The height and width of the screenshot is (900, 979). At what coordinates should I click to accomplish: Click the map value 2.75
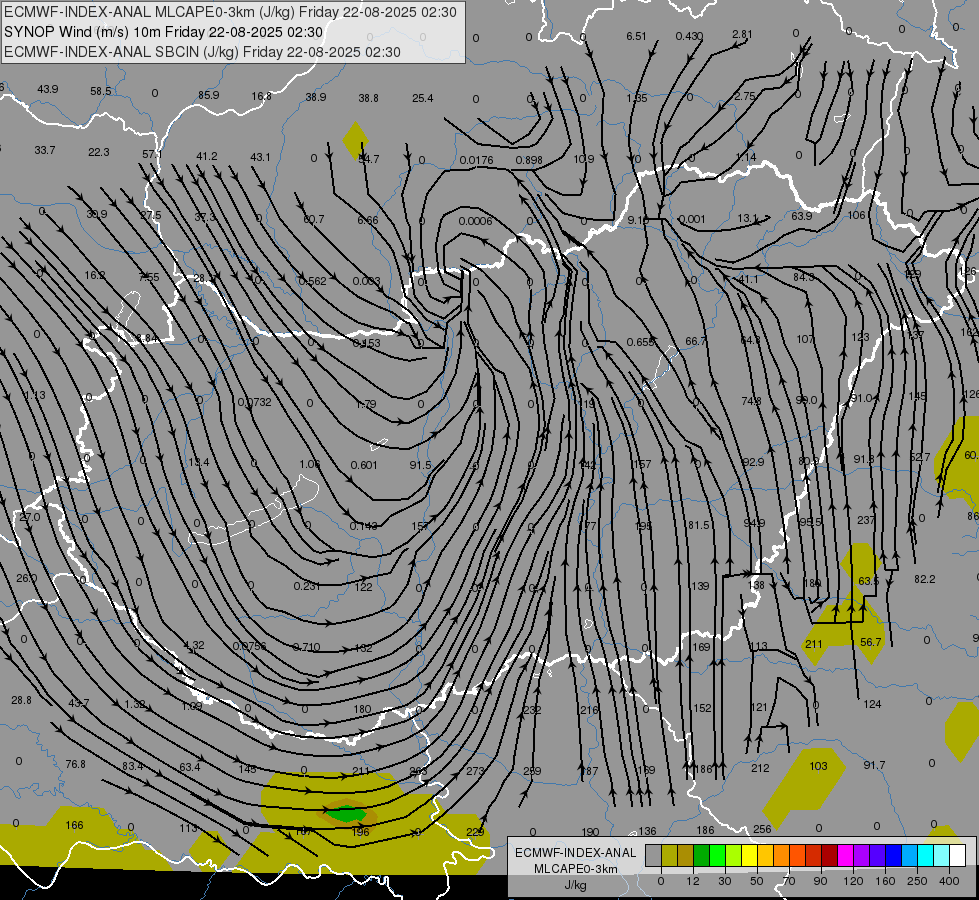744,96
